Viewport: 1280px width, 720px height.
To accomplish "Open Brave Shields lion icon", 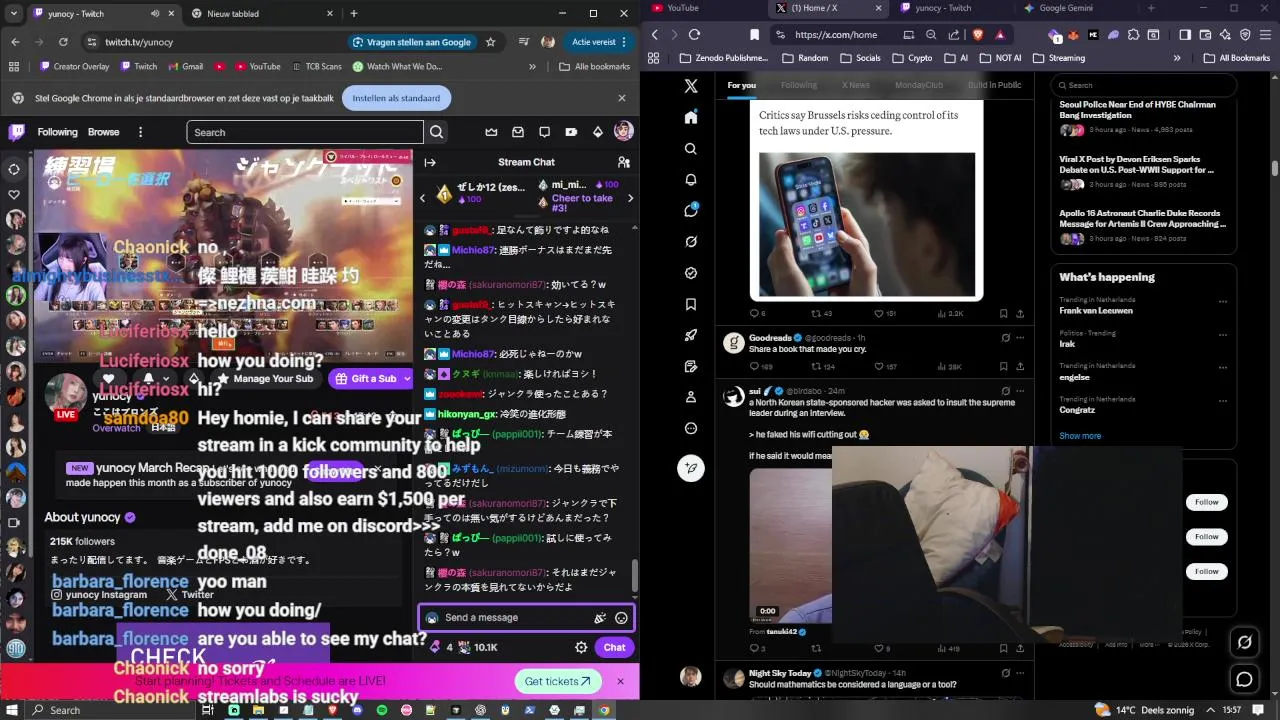I will click(x=978, y=34).
